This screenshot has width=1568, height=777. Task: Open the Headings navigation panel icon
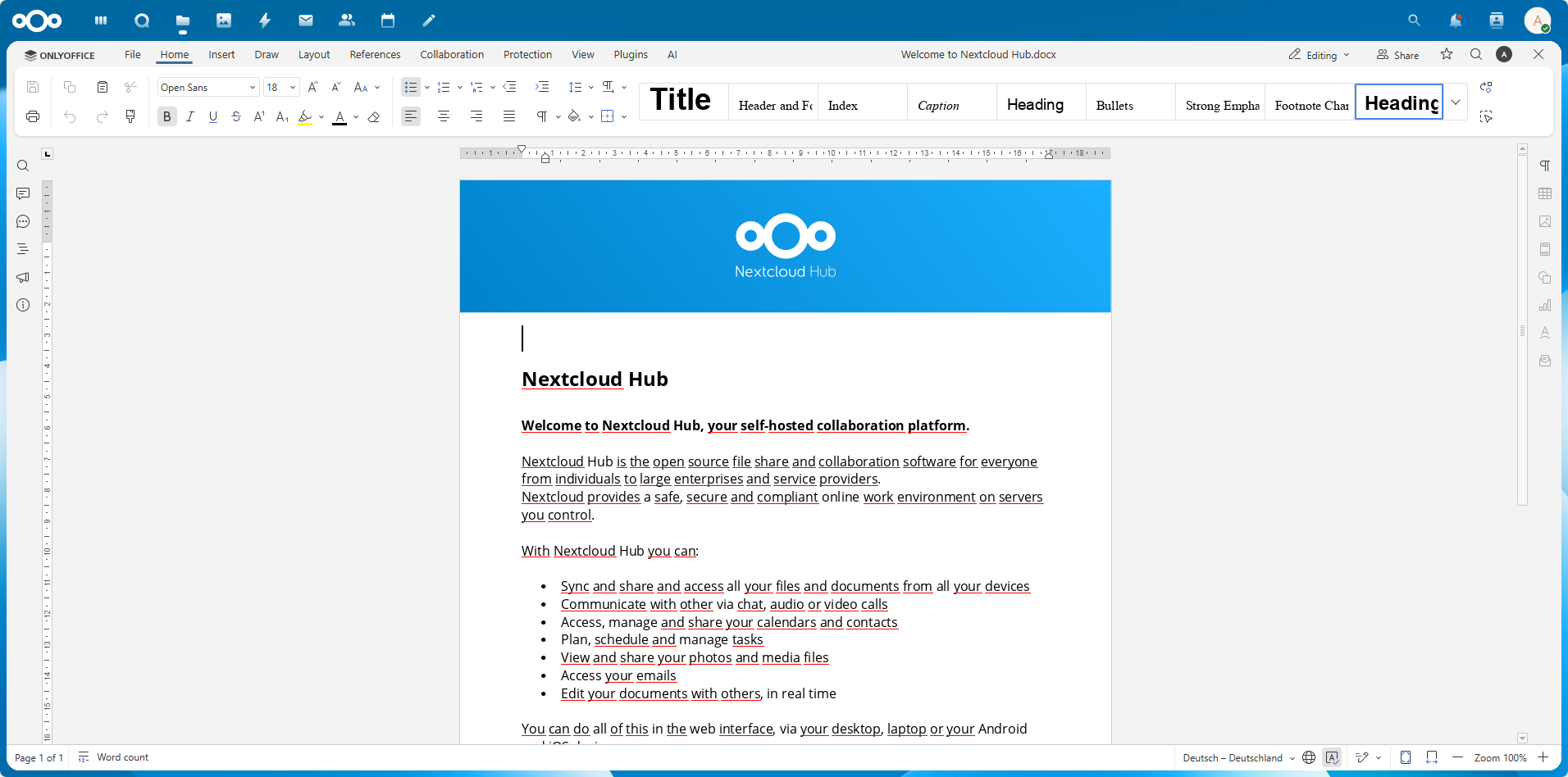point(23,249)
